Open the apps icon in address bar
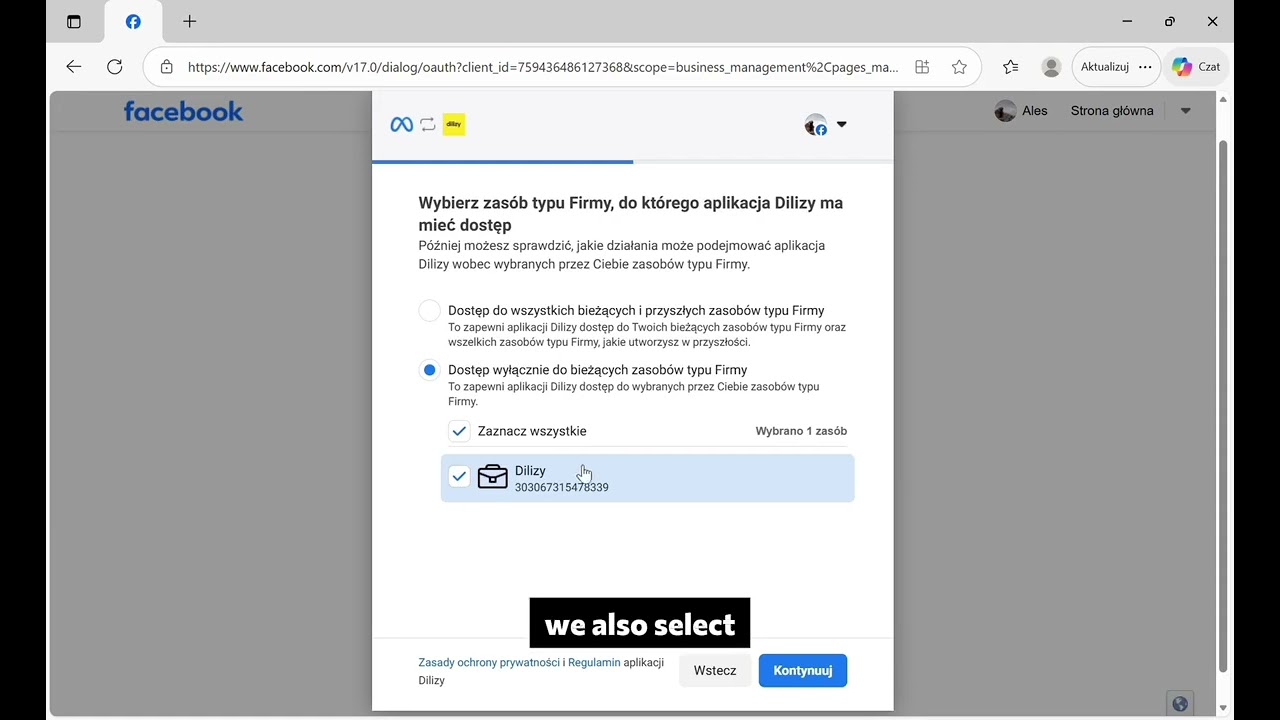Image resolution: width=1280 pixels, height=720 pixels. click(x=922, y=67)
